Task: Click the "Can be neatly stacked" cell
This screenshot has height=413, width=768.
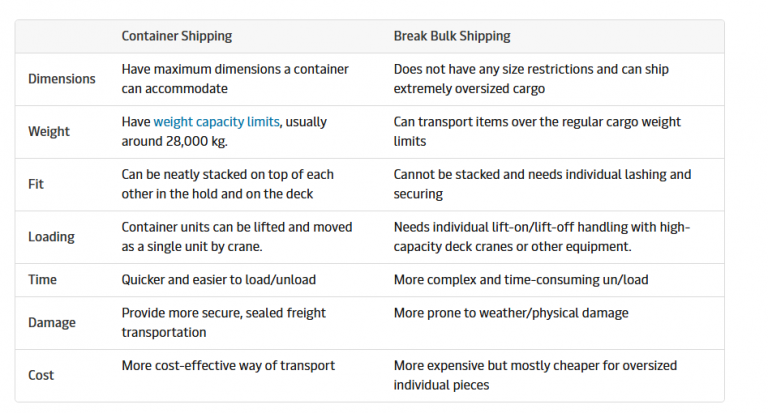Action: [x=228, y=183]
